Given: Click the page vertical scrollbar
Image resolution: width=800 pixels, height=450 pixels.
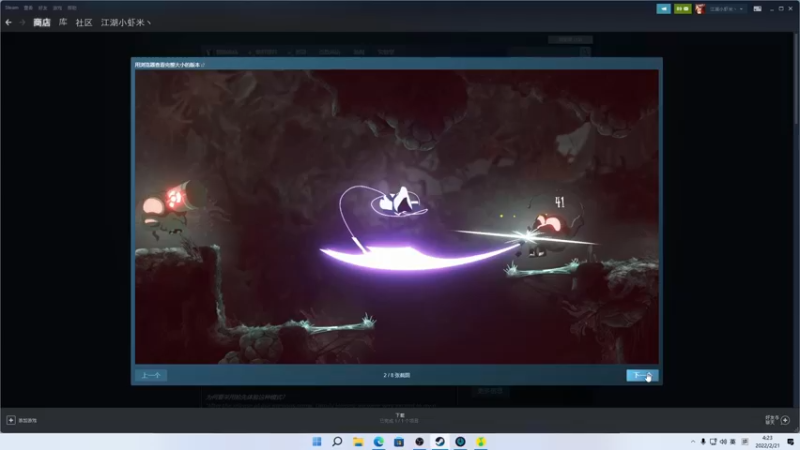Looking at the screenshot, I should (797, 79).
